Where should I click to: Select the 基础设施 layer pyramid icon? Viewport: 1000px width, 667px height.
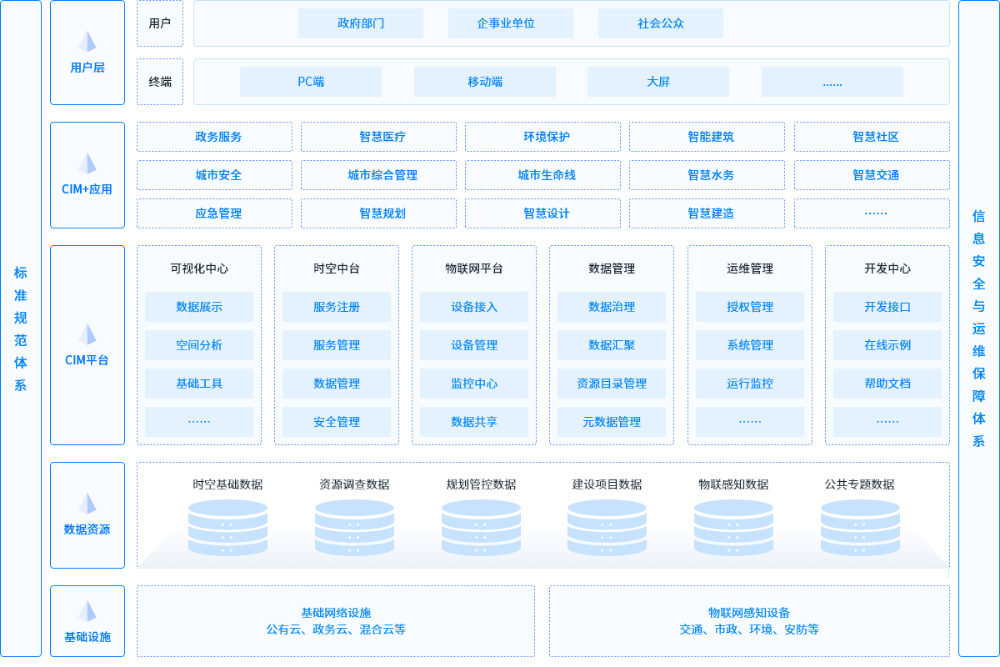[x=88, y=611]
